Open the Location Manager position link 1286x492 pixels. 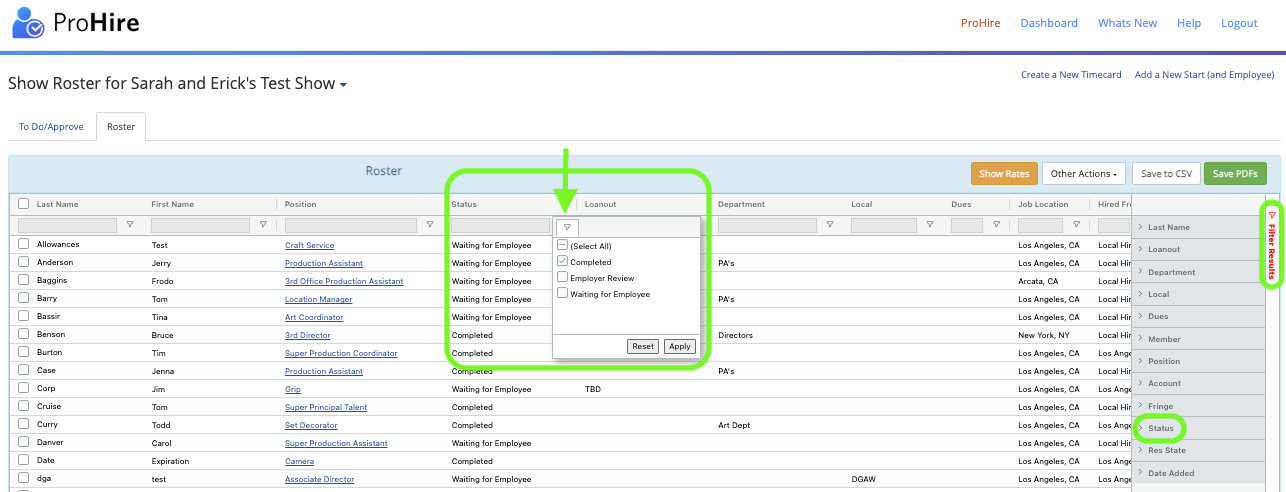(x=319, y=299)
